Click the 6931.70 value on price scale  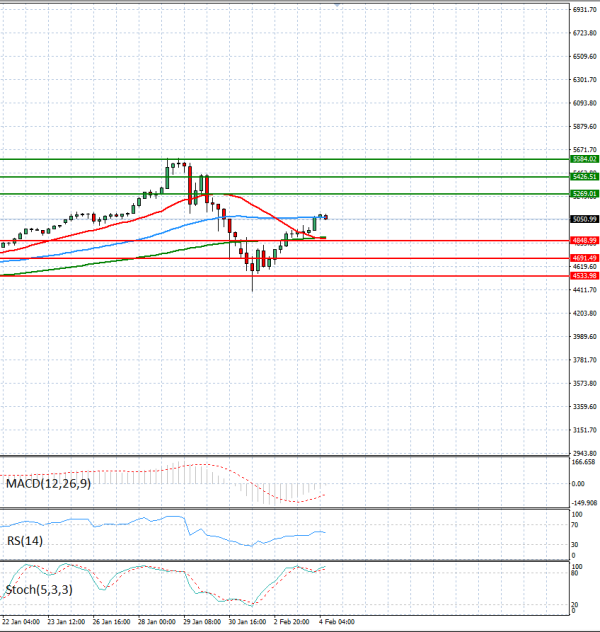point(584,9)
